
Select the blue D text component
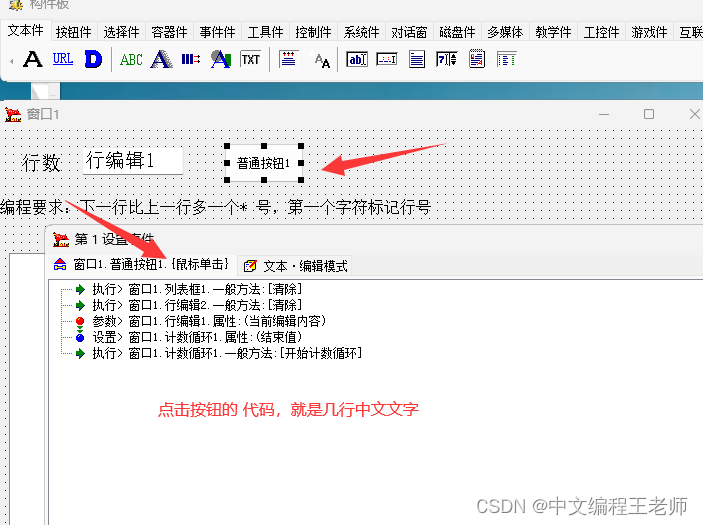(x=93, y=59)
